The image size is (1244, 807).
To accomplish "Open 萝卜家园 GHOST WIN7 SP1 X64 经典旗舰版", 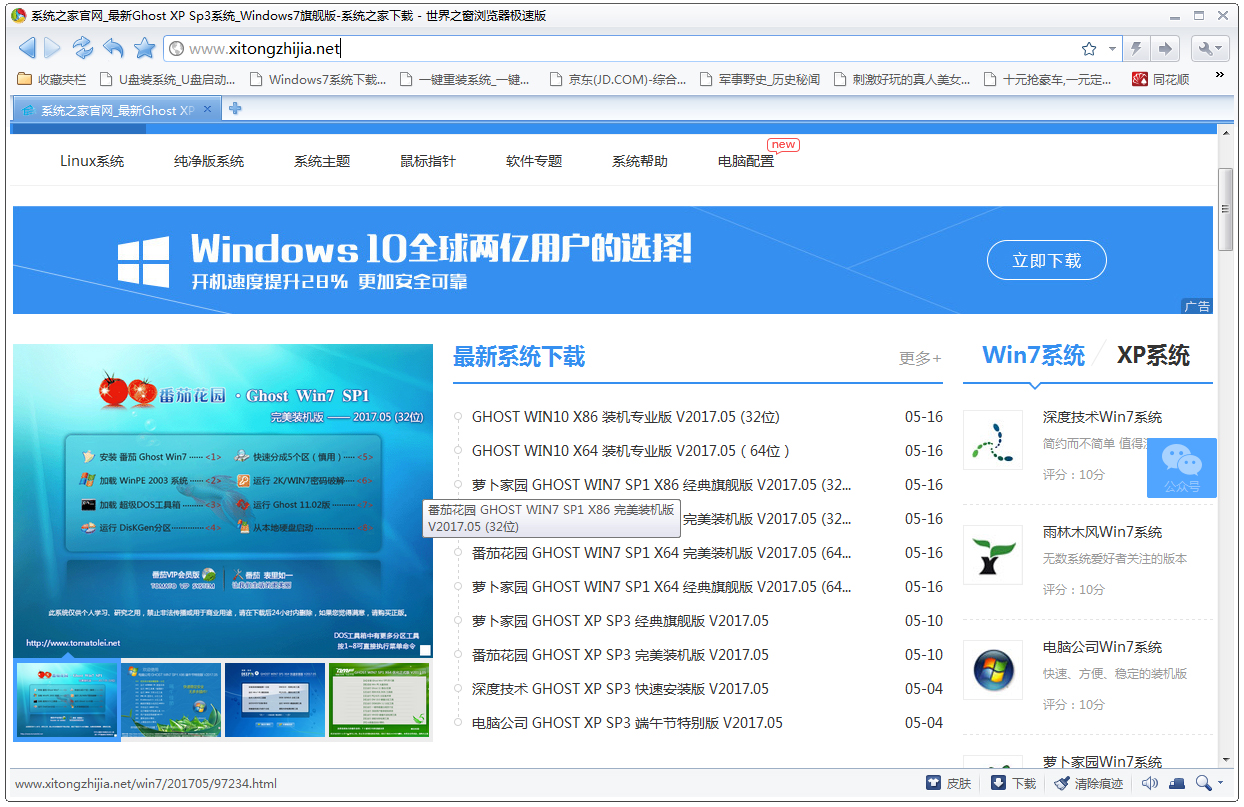I will [x=662, y=587].
